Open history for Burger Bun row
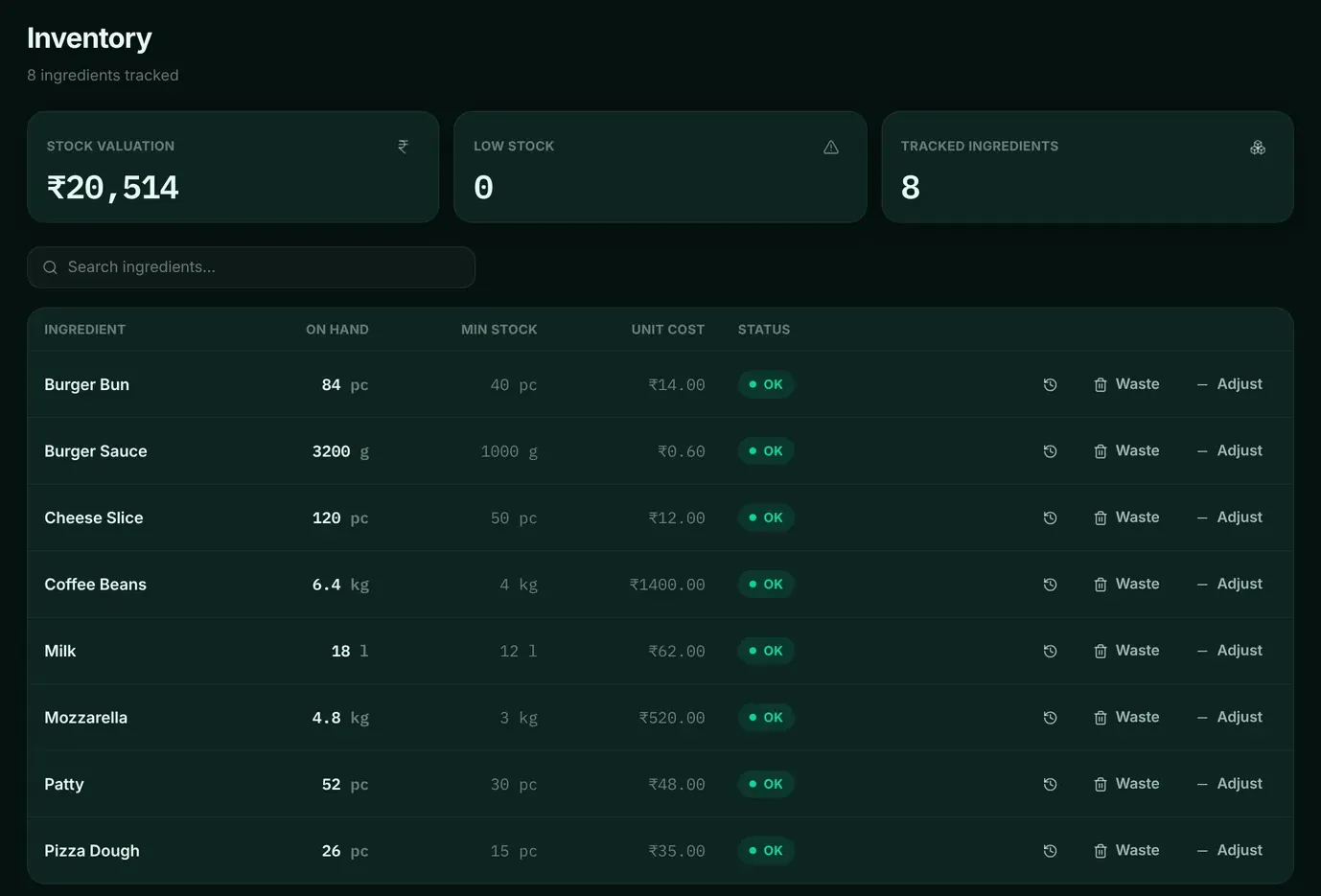 [x=1050, y=384]
